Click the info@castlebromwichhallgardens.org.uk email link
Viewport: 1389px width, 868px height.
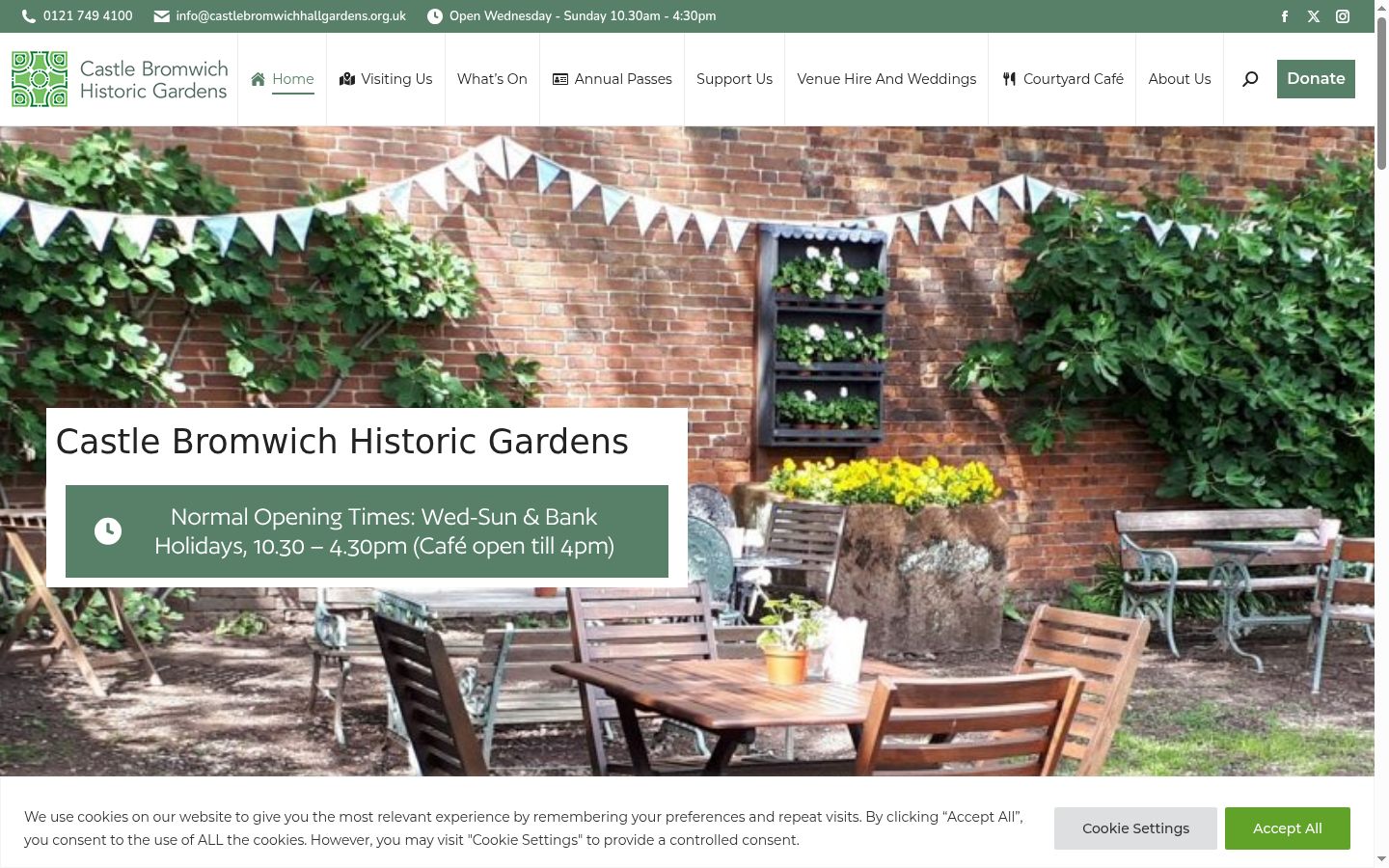[291, 16]
